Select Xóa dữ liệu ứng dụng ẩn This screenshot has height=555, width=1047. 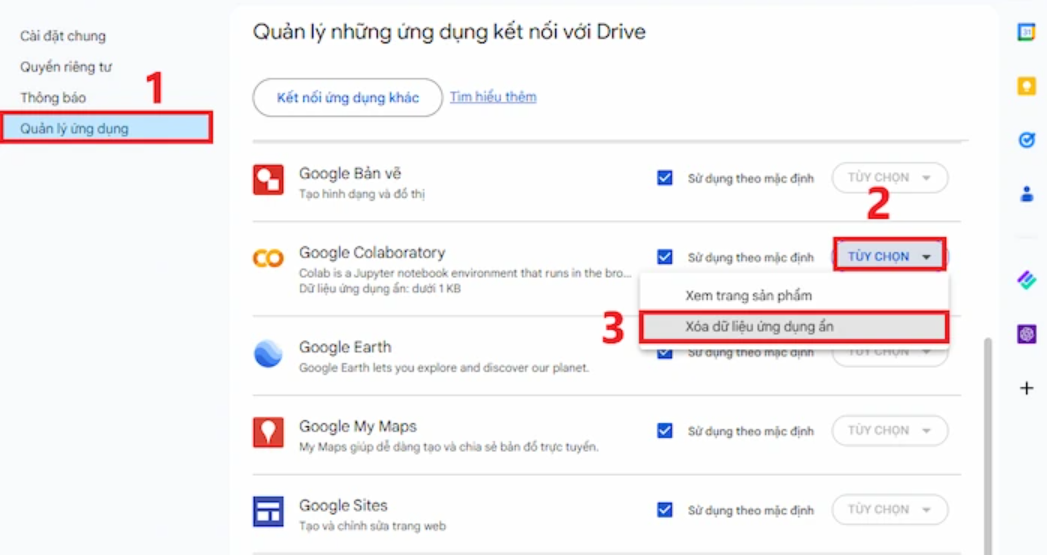(793, 327)
